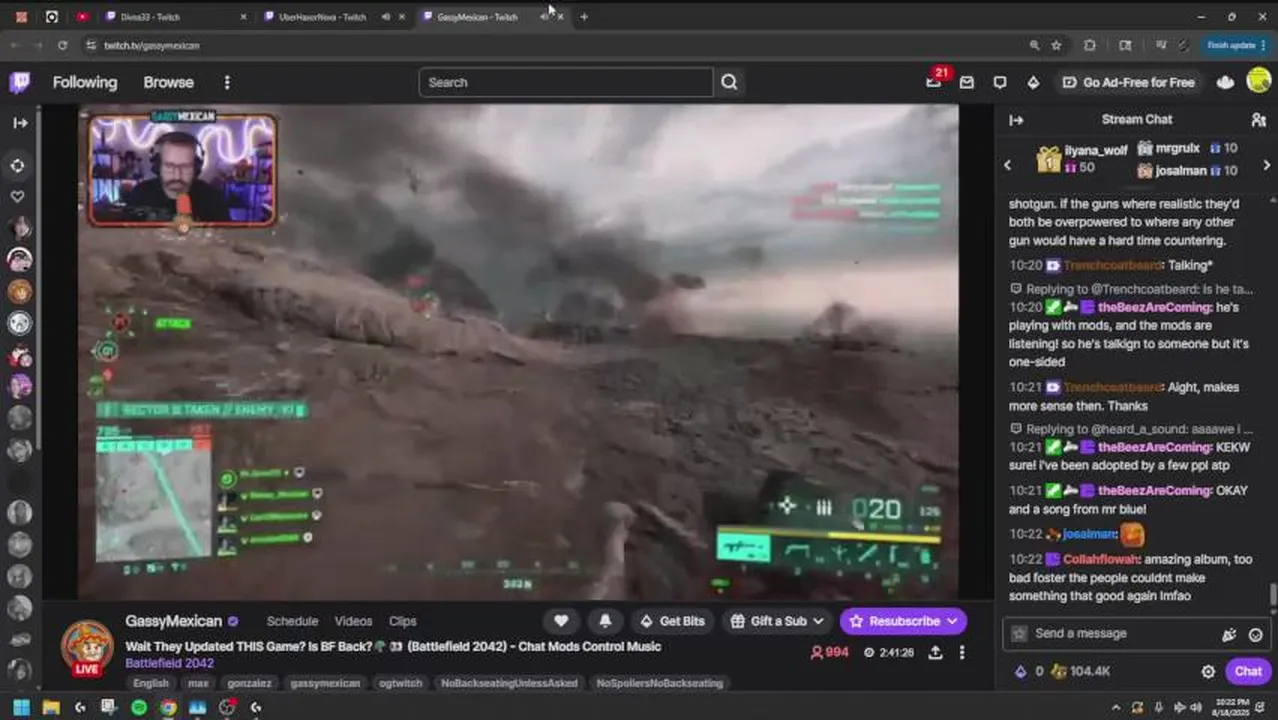Image resolution: width=1278 pixels, height=720 pixels.
Task: Open the Twitch inbox envelope icon
Action: tap(966, 82)
